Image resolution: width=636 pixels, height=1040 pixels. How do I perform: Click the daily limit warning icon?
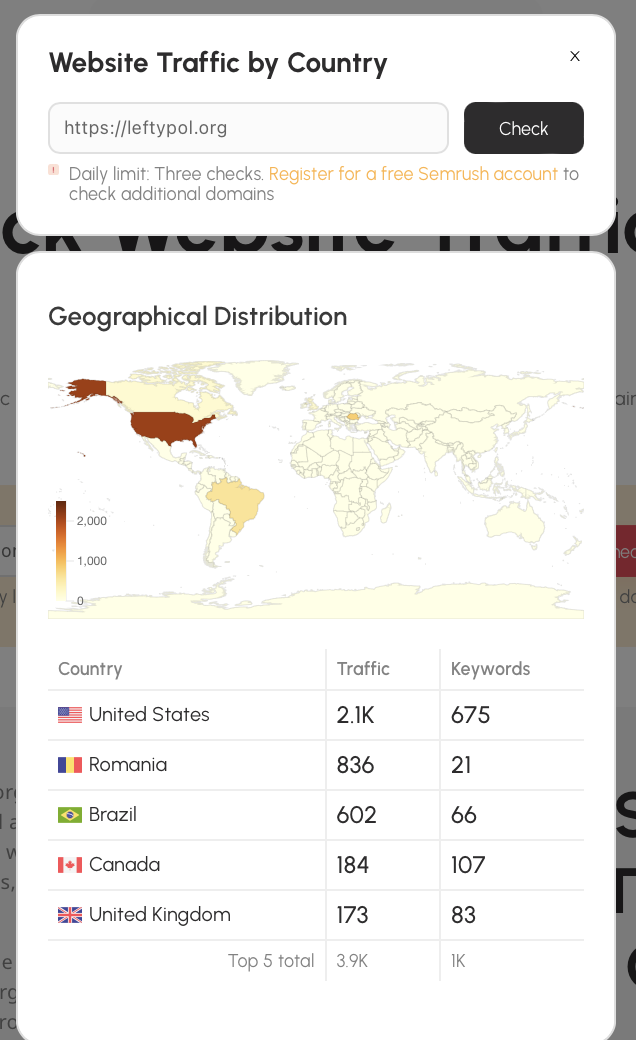(54, 170)
